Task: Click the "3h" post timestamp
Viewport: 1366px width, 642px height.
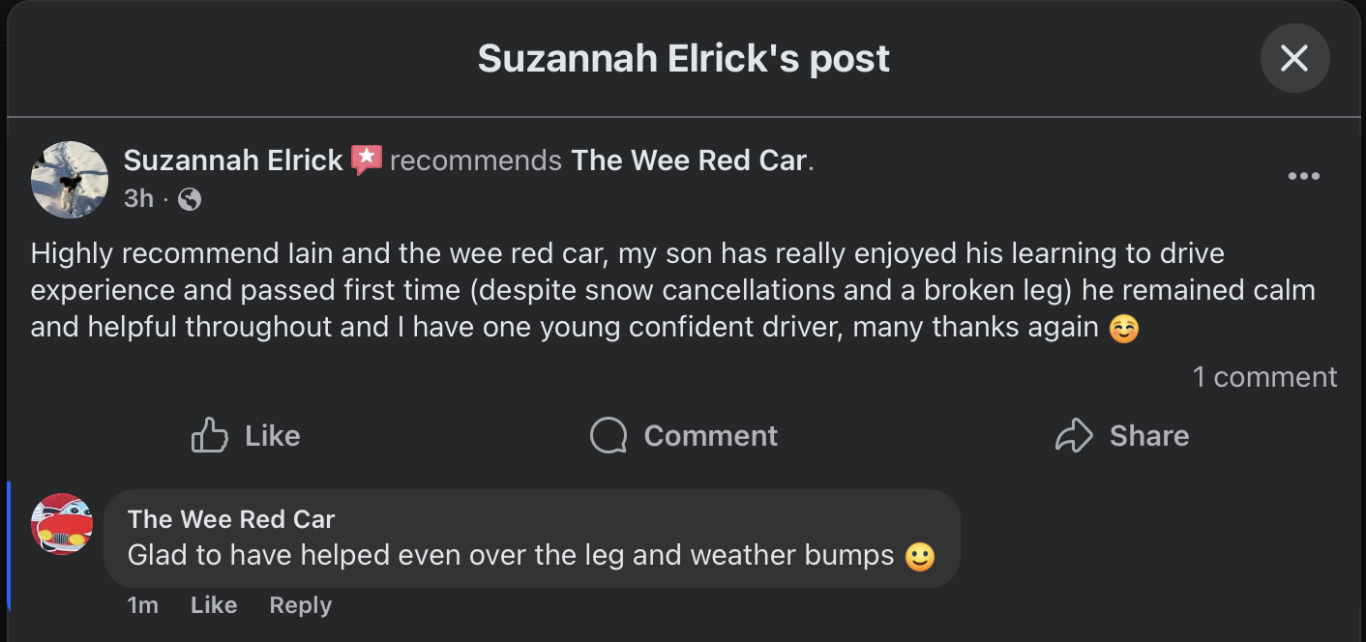Action: click(x=138, y=199)
